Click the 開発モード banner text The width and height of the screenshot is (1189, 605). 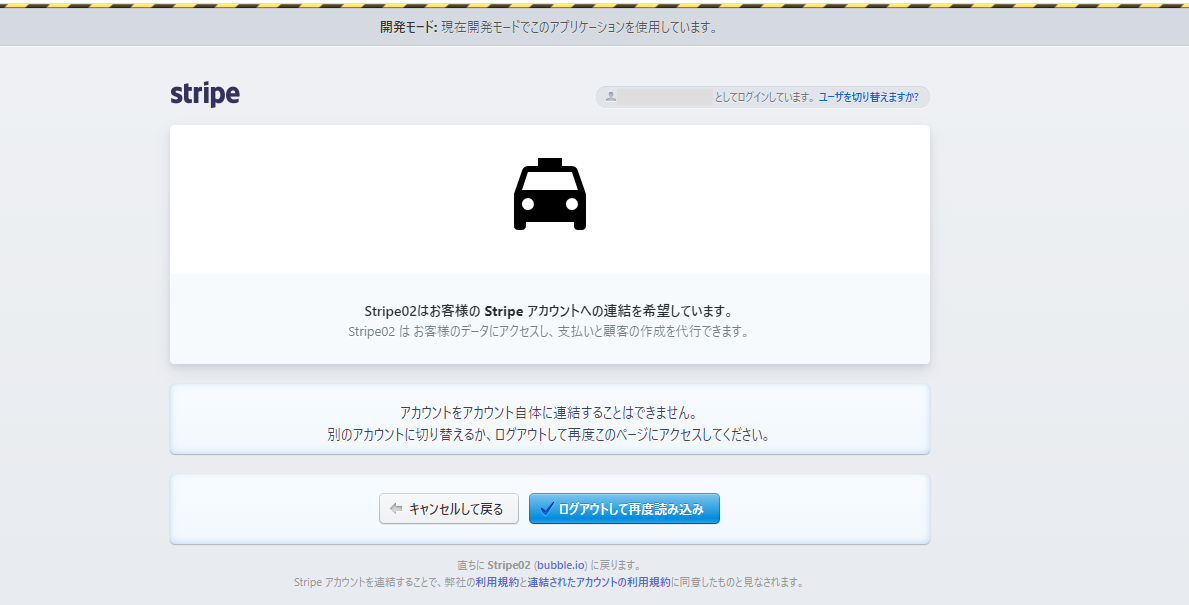[548, 27]
